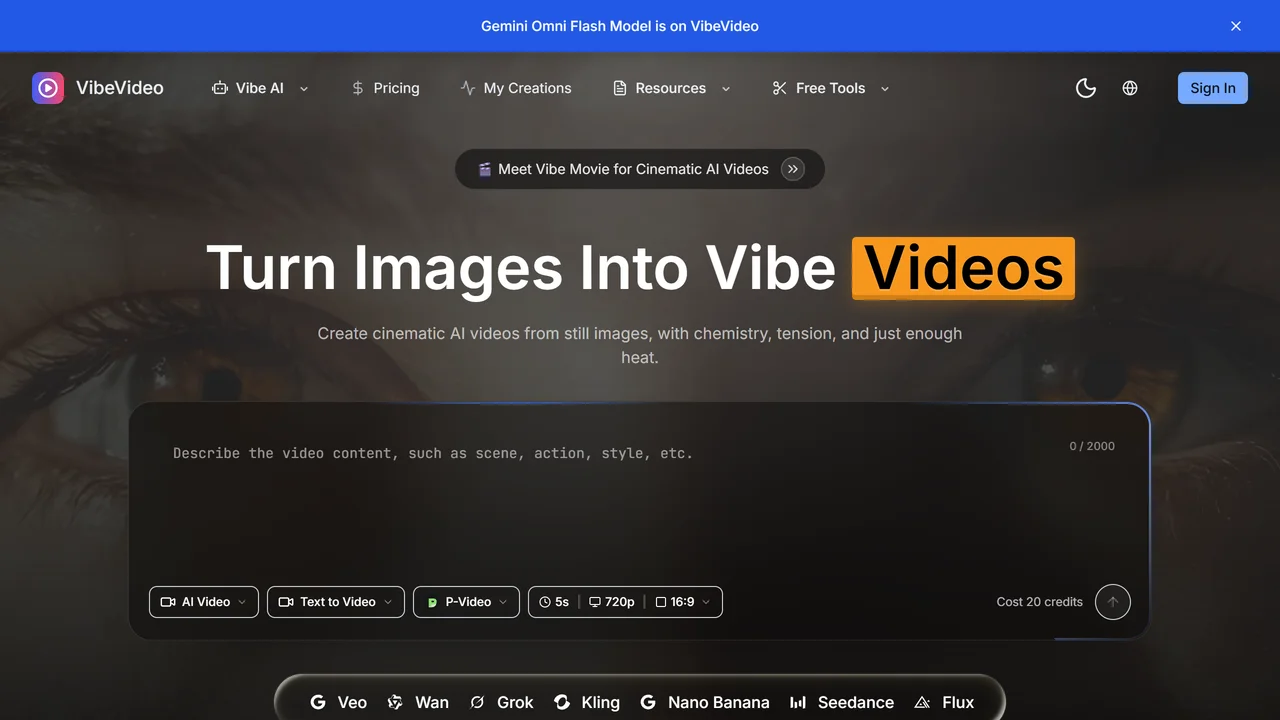Expand the Free Tools menu chevron
1280x720 pixels.
pyautogui.click(x=885, y=89)
